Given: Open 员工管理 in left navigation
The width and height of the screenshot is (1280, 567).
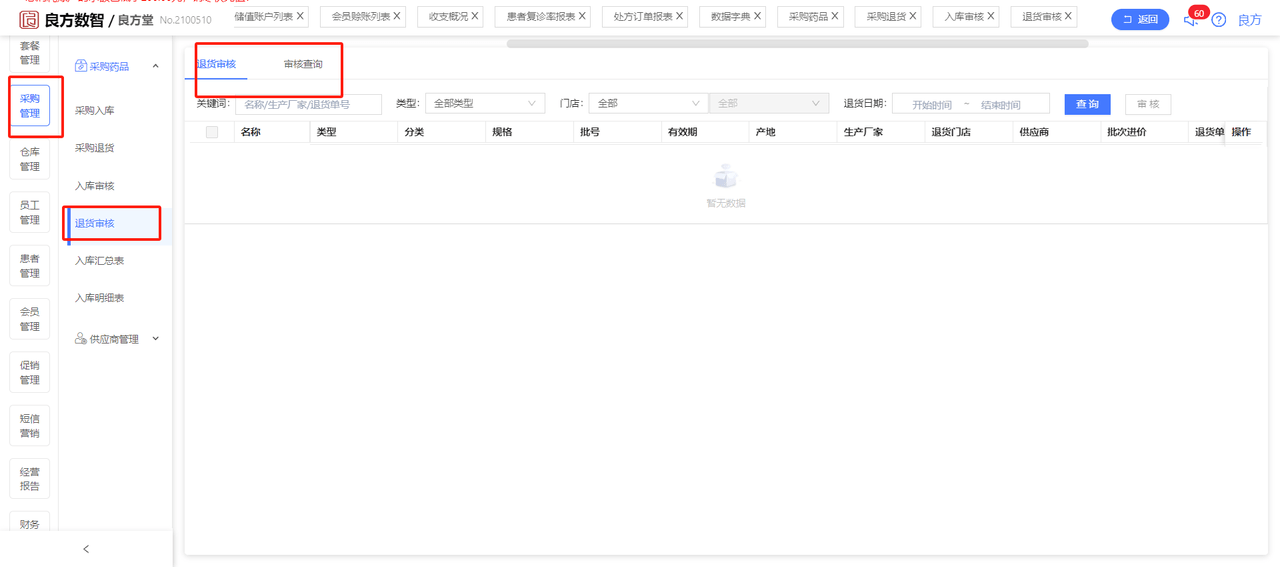Looking at the screenshot, I should coord(30,212).
